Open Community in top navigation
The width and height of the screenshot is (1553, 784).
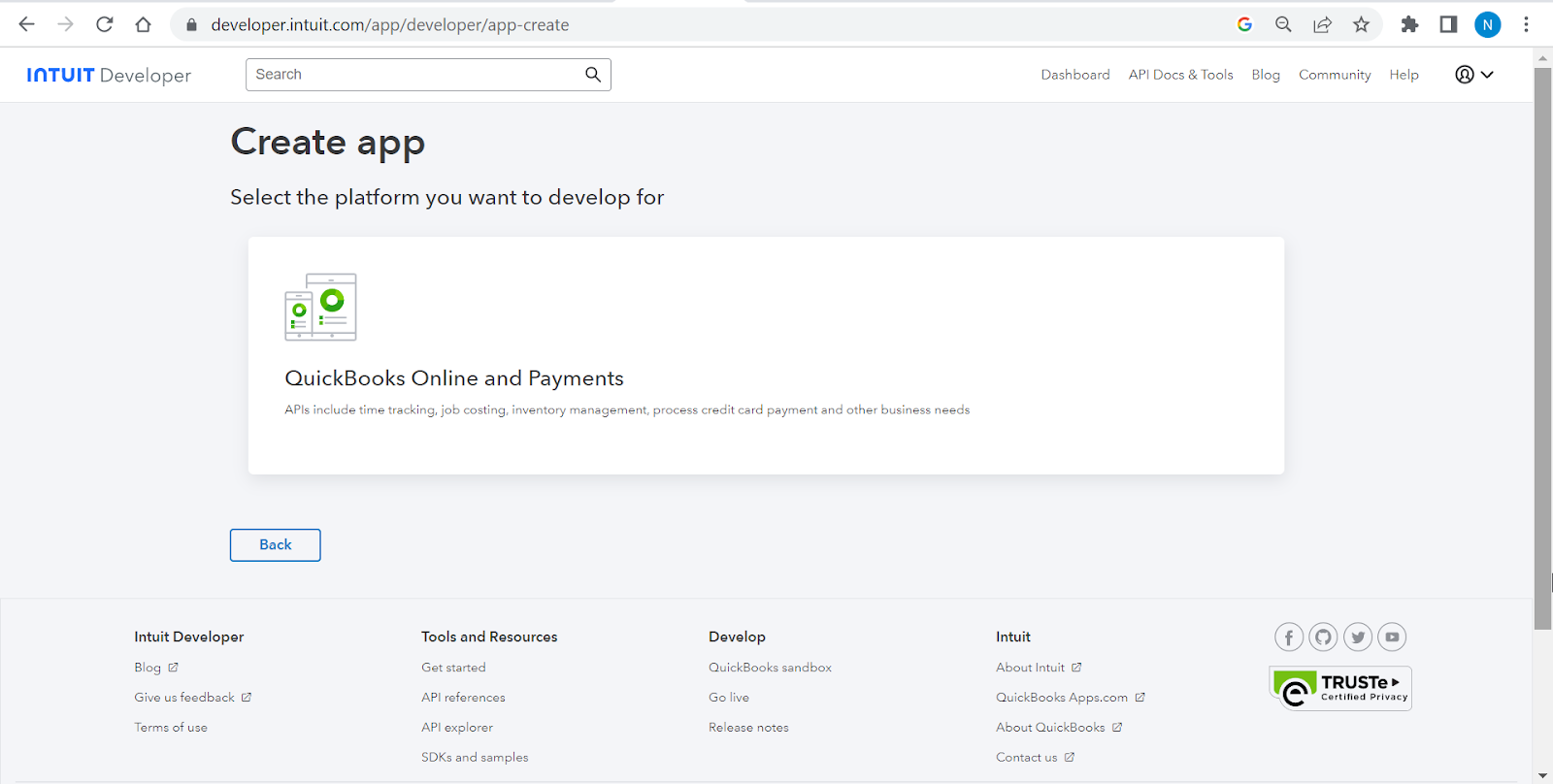coord(1335,75)
